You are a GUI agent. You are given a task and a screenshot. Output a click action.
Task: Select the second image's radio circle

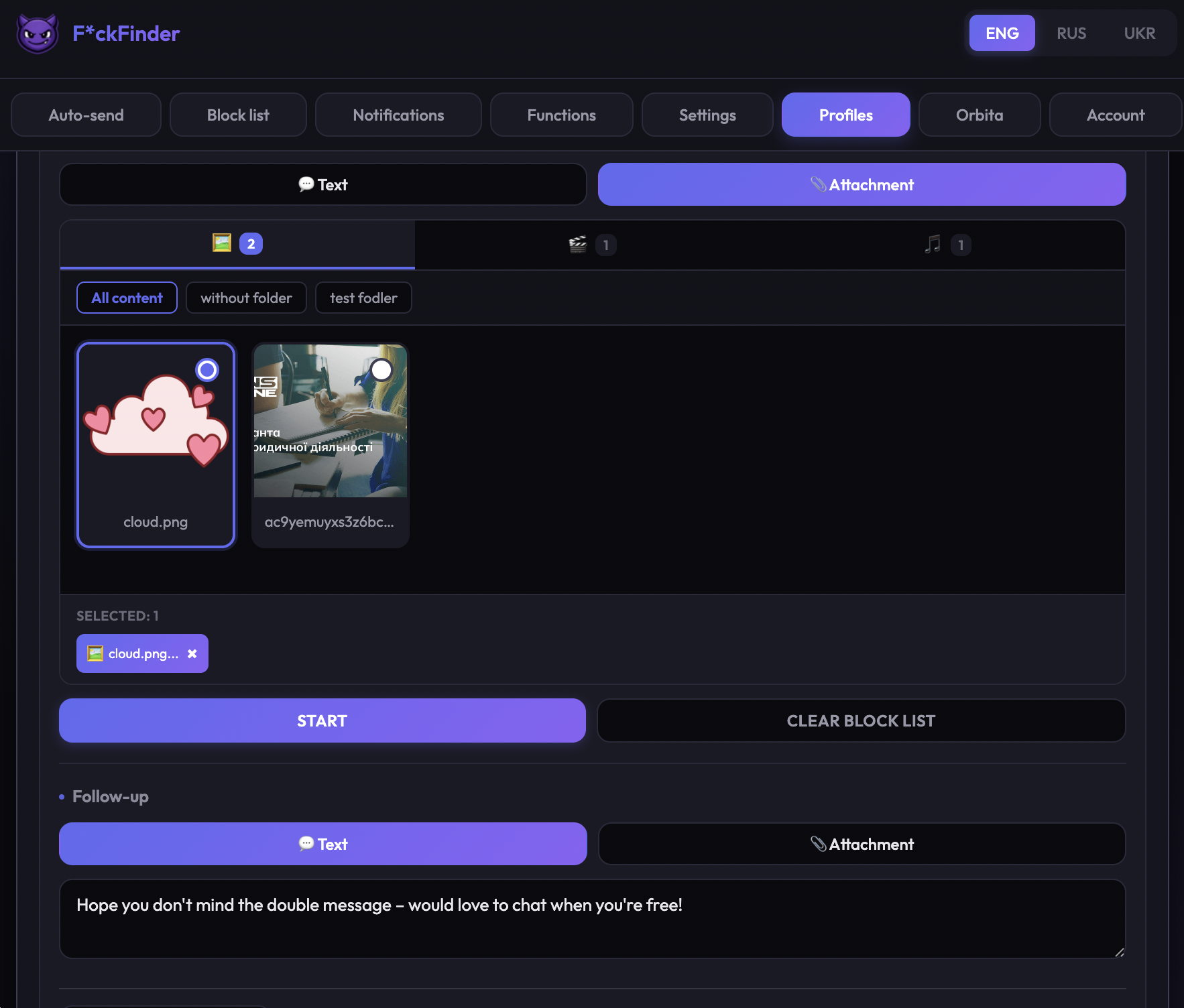pos(381,370)
